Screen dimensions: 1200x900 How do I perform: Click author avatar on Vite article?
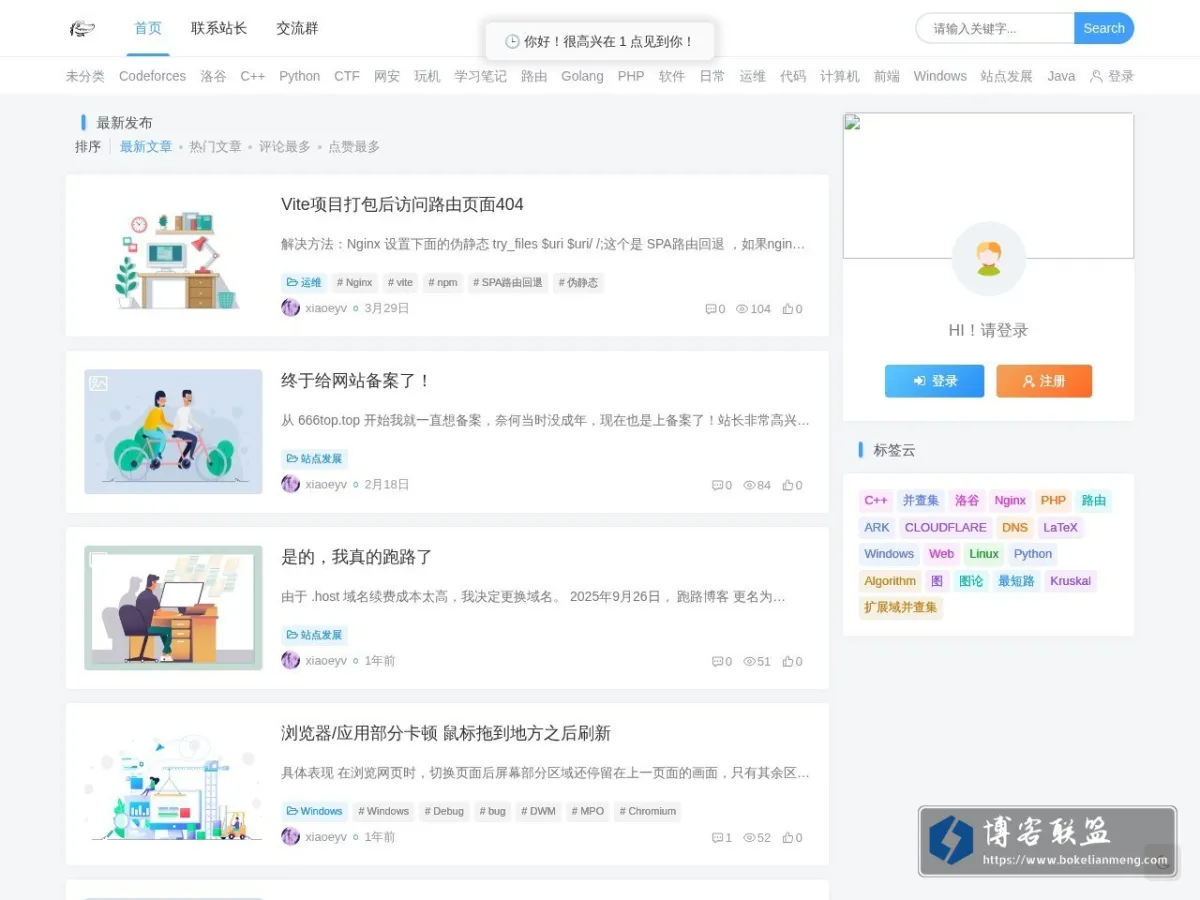click(290, 308)
